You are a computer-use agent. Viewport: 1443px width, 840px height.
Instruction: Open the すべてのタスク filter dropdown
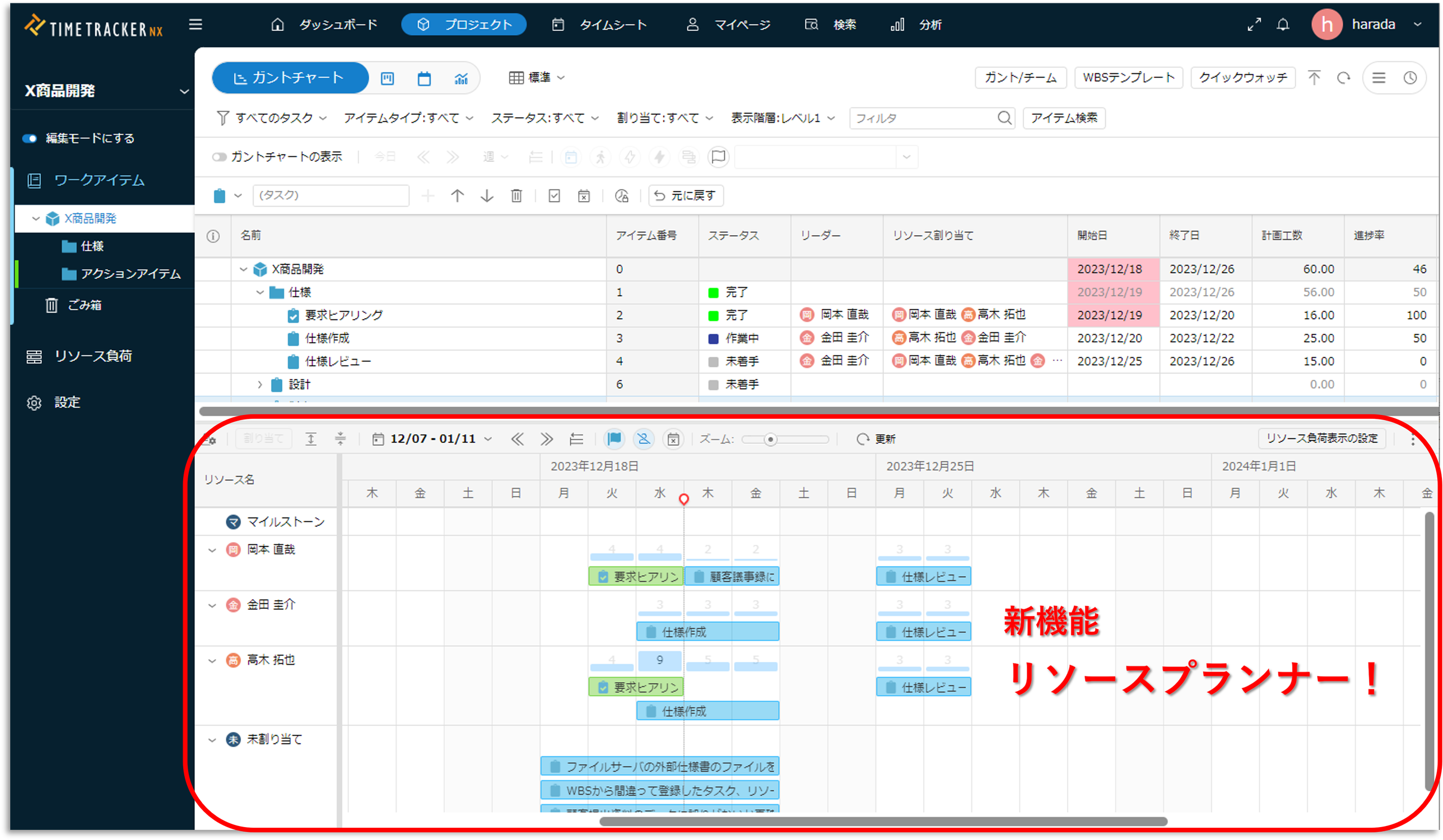pos(272,118)
